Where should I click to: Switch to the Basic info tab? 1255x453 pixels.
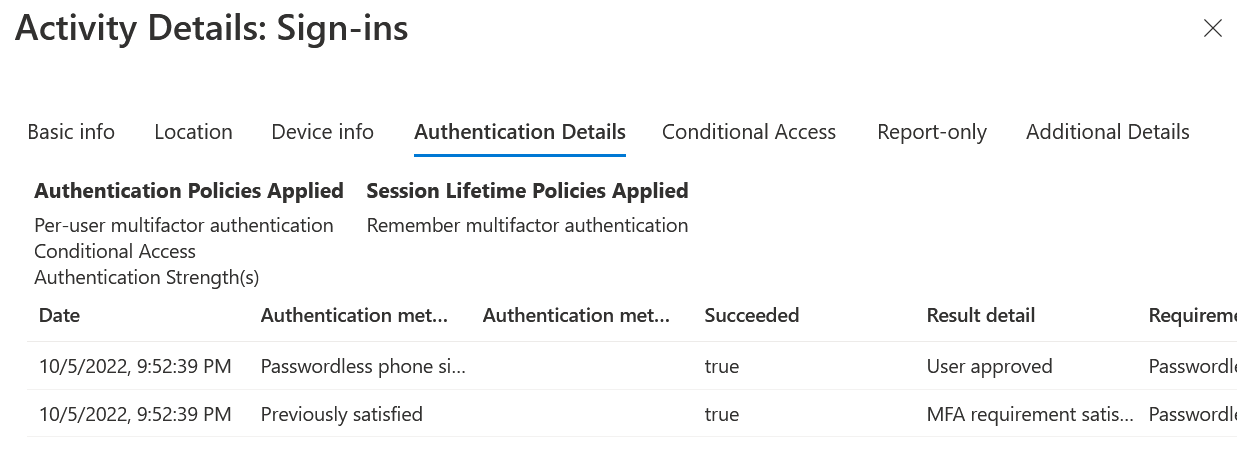[71, 132]
